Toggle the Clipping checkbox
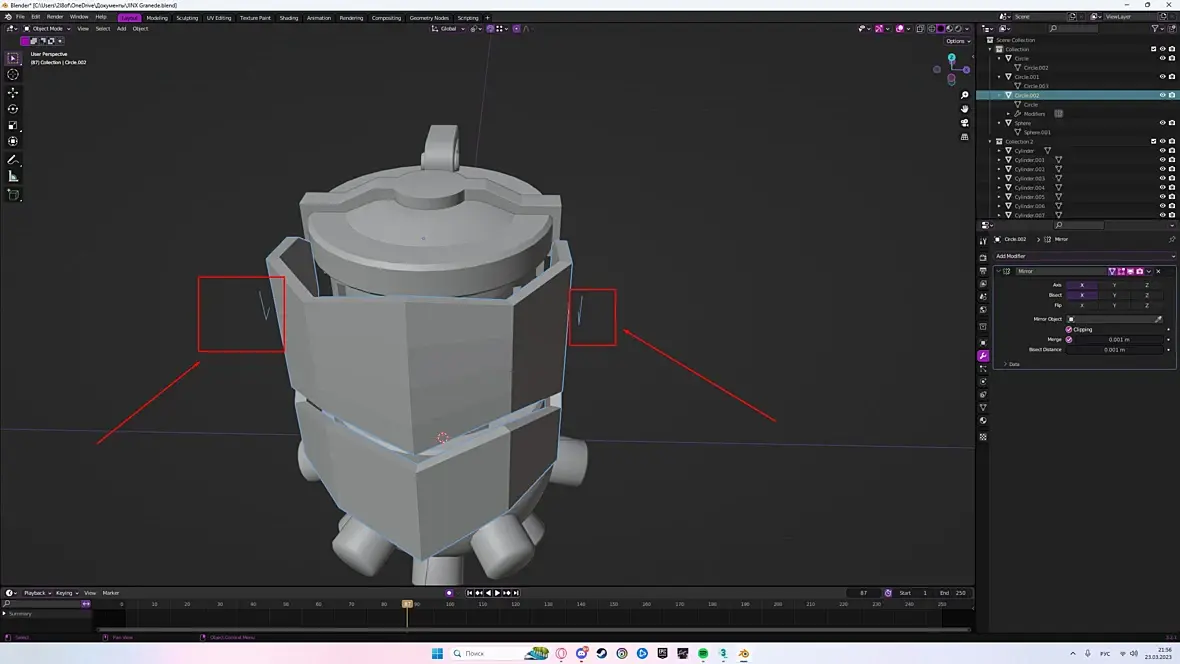1180x664 pixels. pos(1069,329)
